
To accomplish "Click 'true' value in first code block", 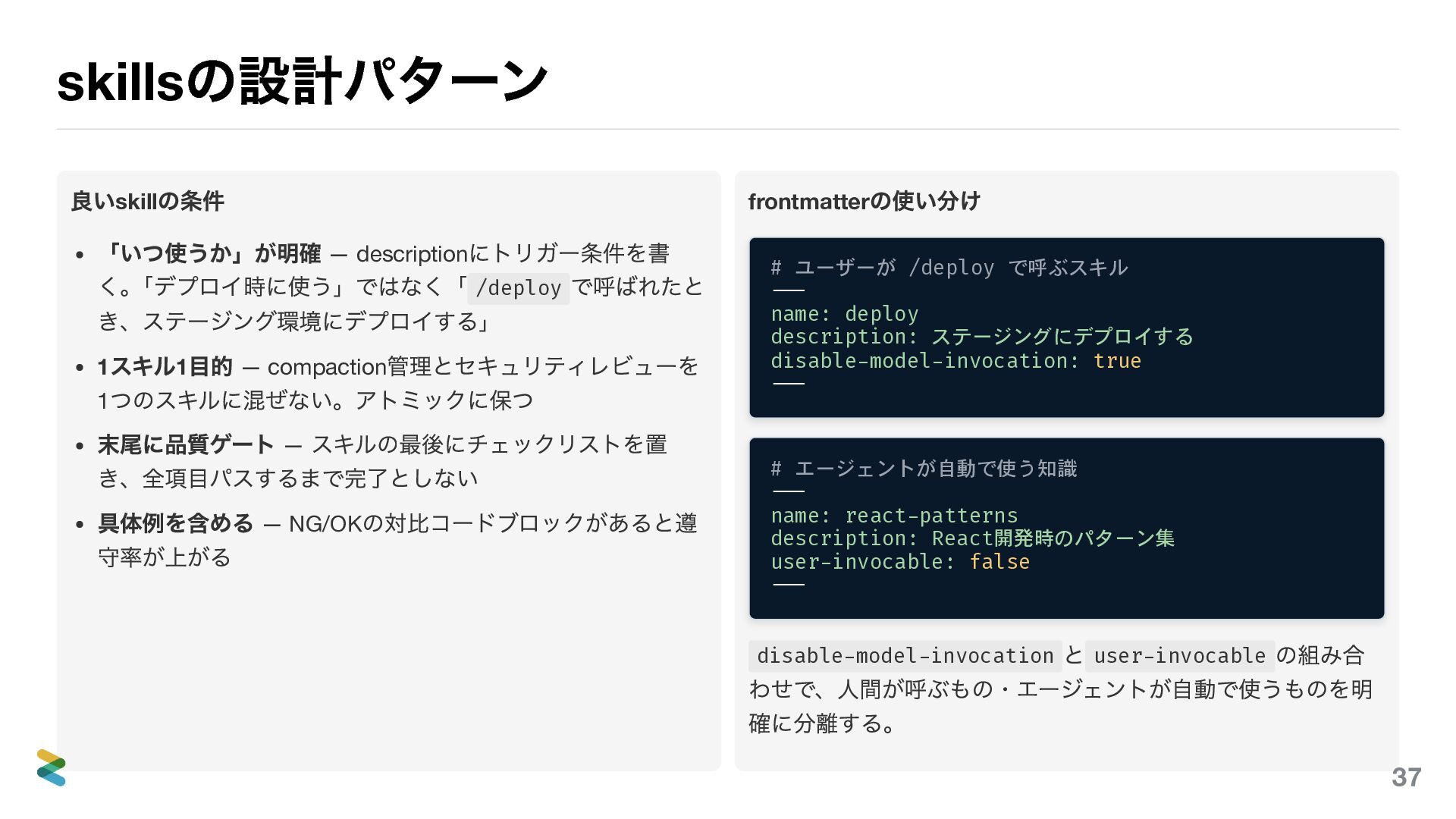I will [1116, 361].
